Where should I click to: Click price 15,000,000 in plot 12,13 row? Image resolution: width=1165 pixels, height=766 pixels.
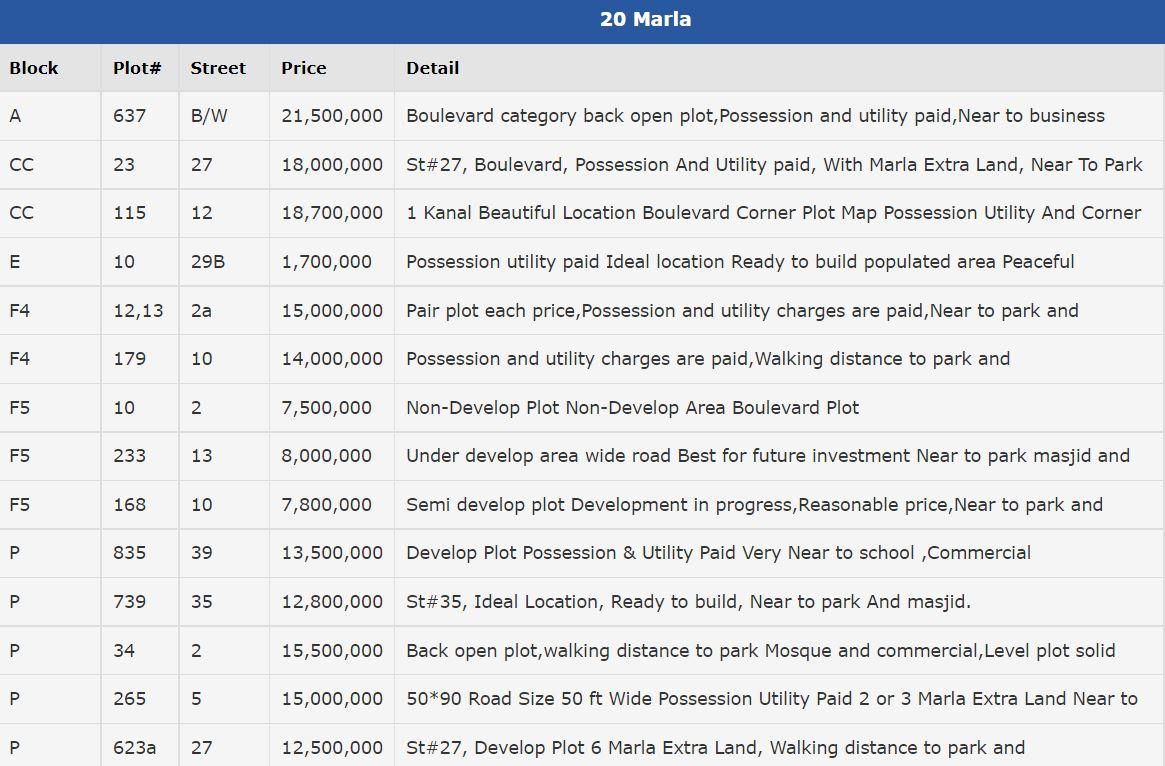331,311
